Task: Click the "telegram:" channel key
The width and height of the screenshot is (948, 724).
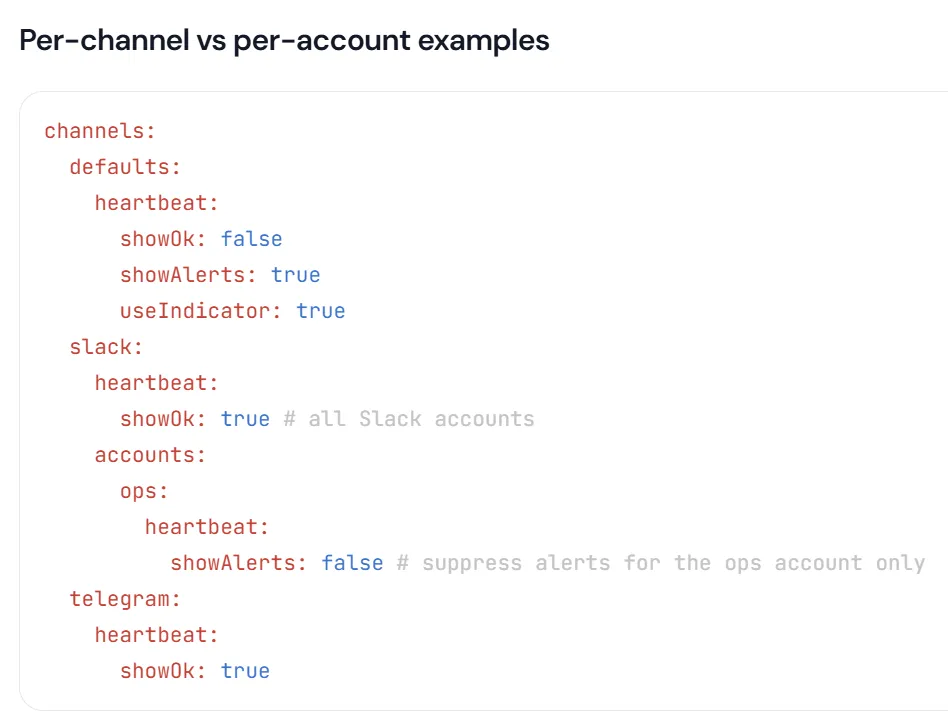Action: click(125, 599)
